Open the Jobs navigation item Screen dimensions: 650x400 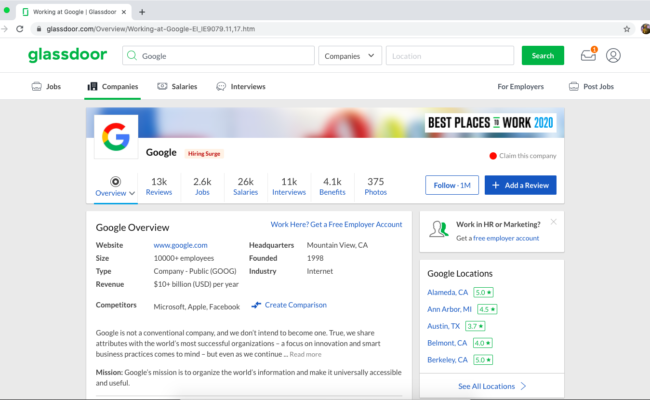[x=46, y=86]
